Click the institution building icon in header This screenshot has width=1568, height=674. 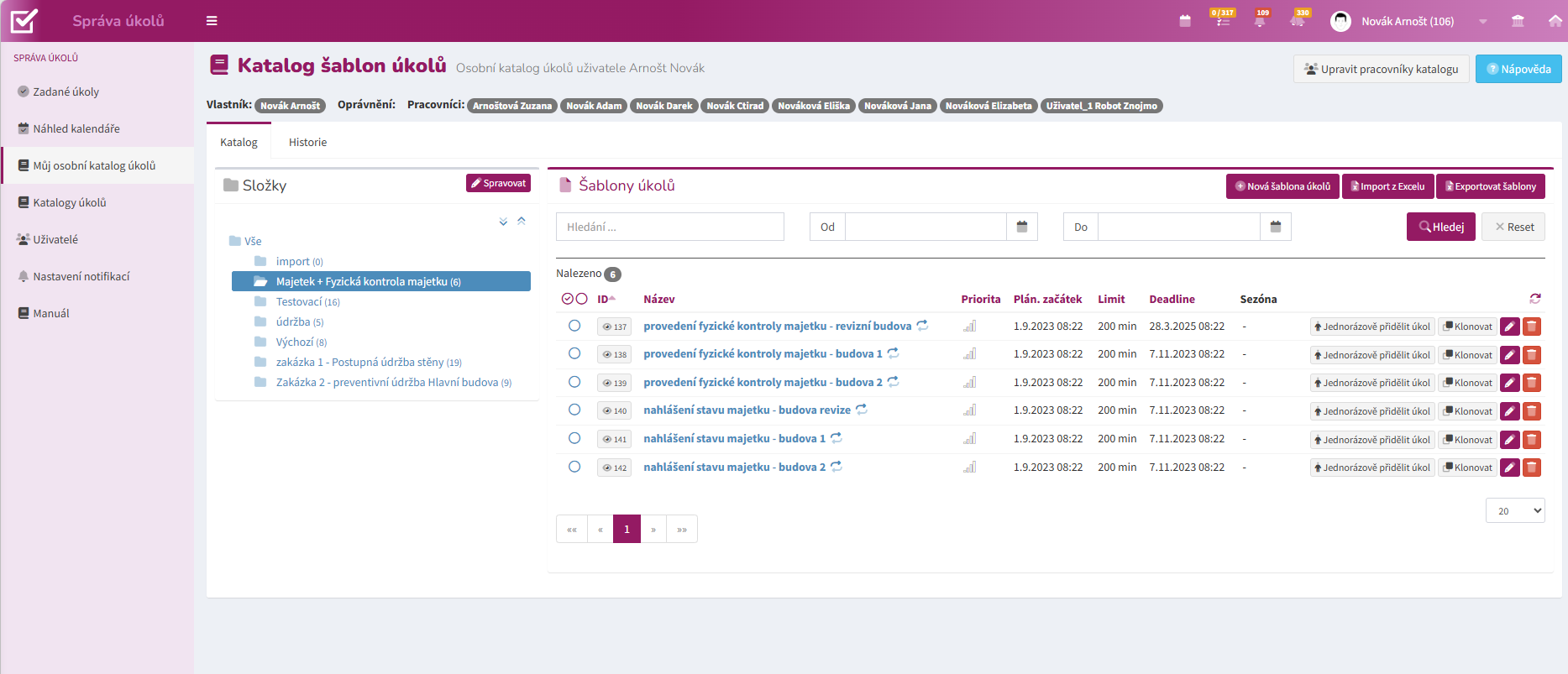1518,21
